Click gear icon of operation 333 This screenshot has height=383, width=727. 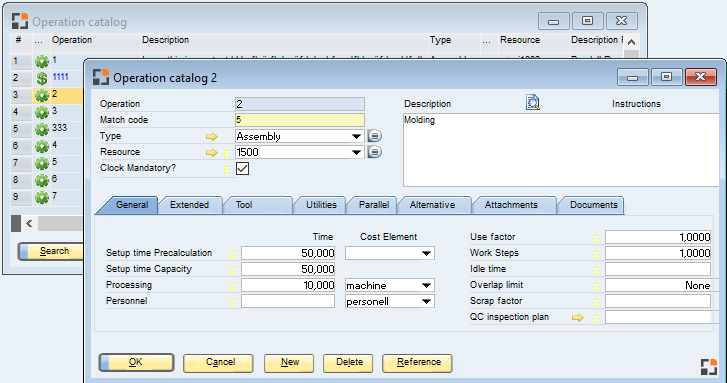tap(42, 129)
